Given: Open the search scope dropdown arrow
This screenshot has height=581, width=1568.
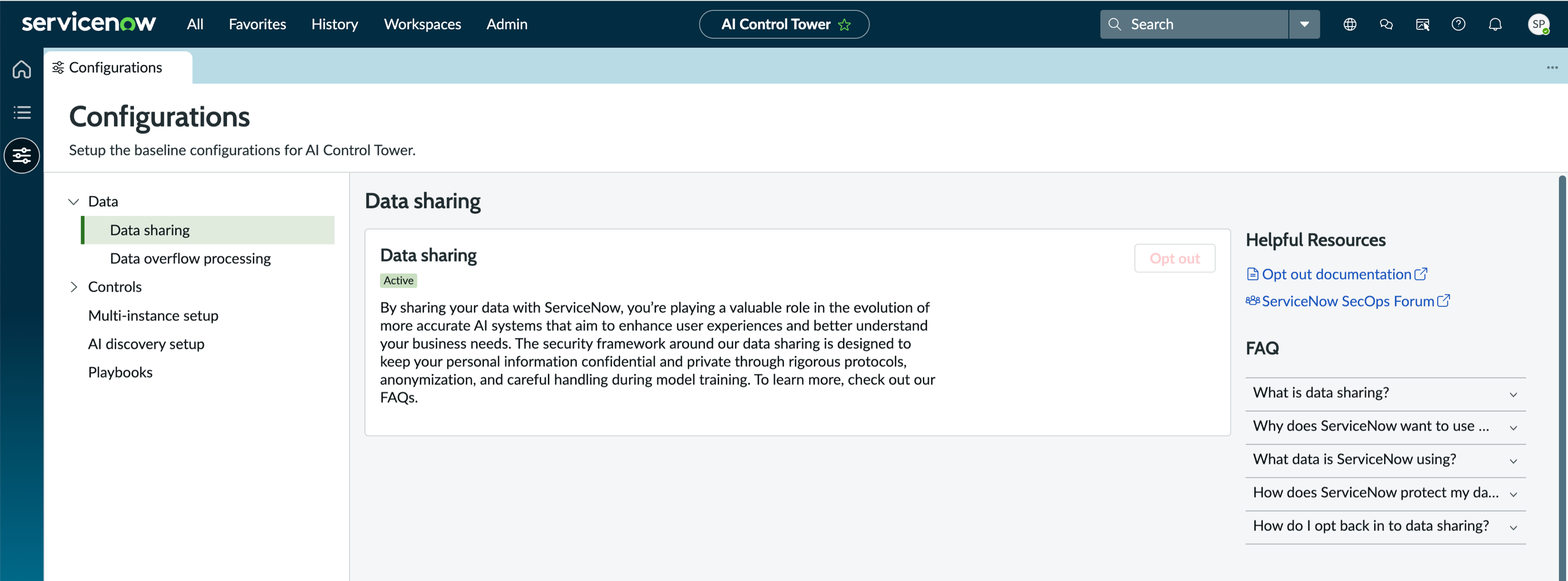Looking at the screenshot, I should pyautogui.click(x=1305, y=25).
